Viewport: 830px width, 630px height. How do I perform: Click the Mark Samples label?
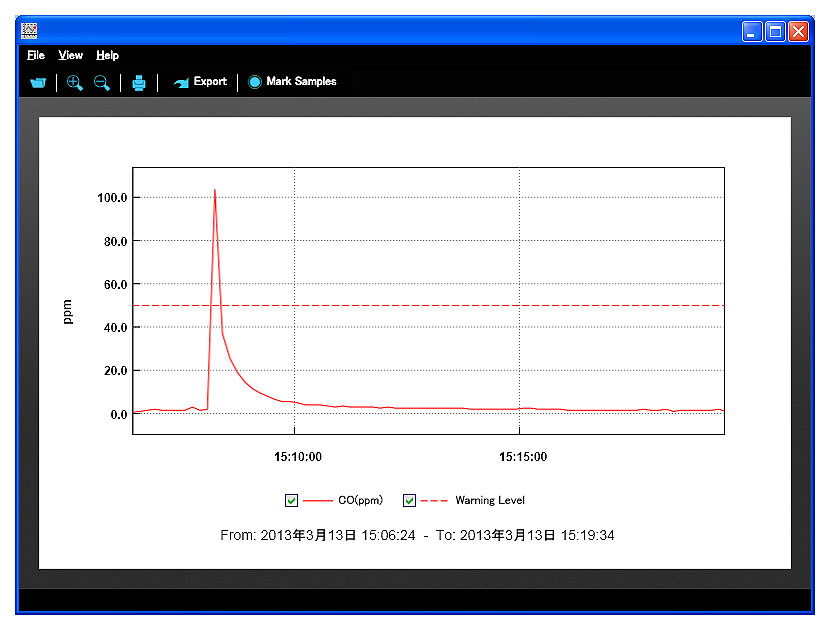[x=301, y=82]
